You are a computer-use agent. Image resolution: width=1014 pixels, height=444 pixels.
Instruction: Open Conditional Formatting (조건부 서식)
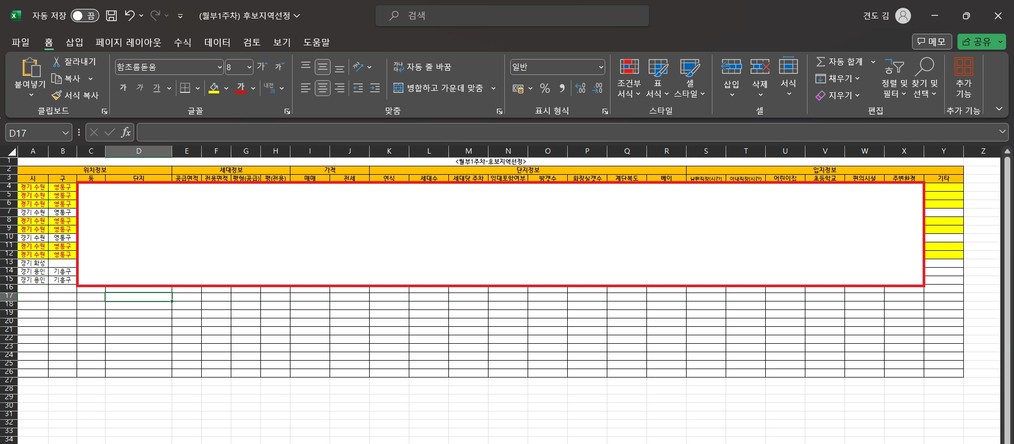(629, 79)
